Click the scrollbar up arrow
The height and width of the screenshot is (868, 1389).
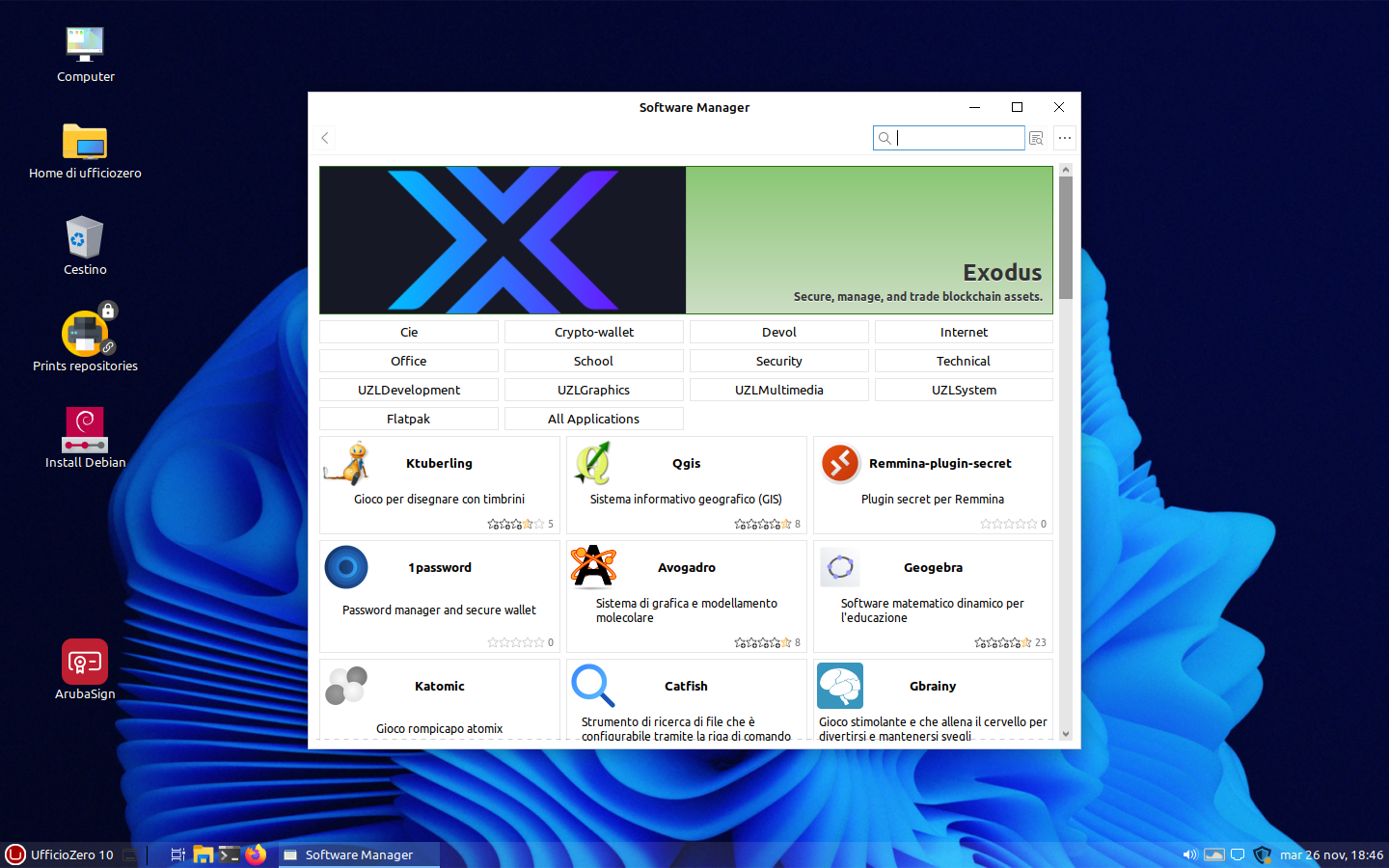coord(1066,170)
